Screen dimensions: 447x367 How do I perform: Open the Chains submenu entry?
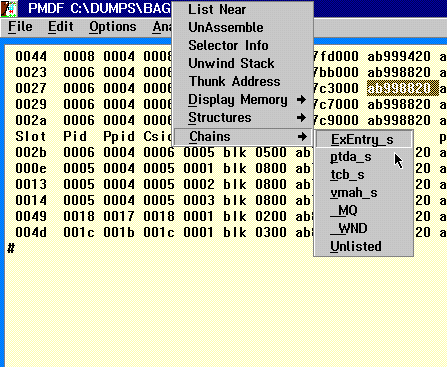[243, 137]
